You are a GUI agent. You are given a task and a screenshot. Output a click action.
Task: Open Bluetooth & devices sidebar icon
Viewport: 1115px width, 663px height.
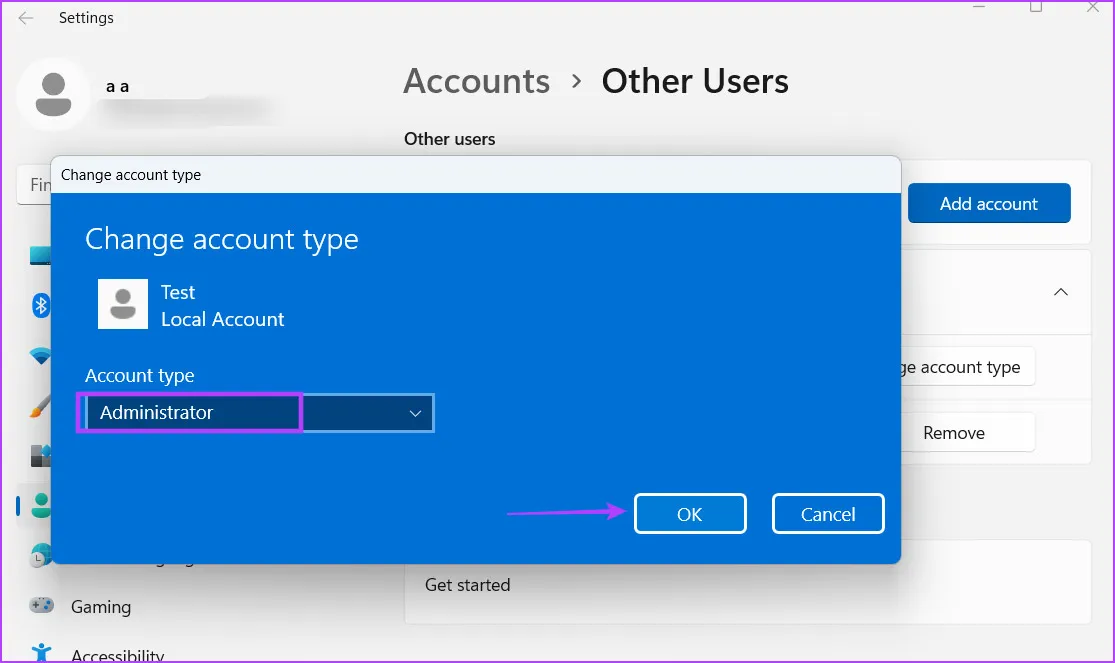tap(41, 305)
